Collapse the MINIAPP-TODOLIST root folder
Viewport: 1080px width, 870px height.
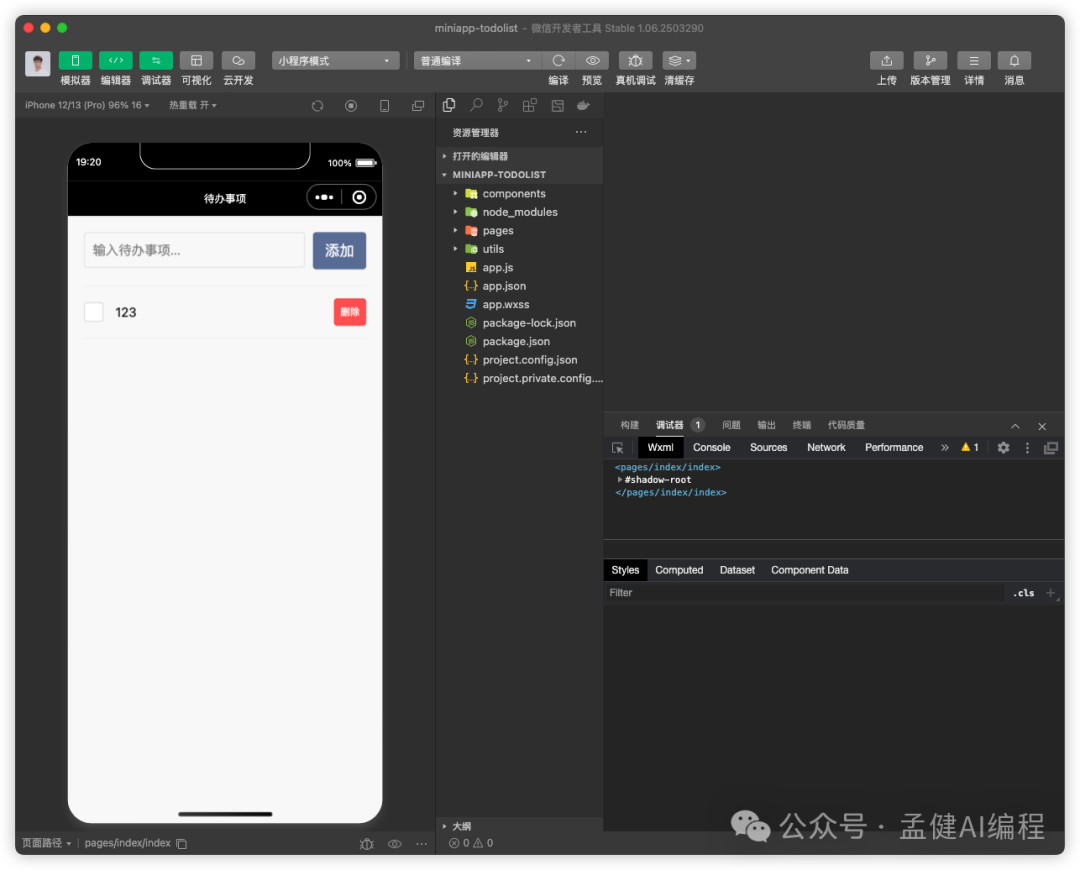520,175
